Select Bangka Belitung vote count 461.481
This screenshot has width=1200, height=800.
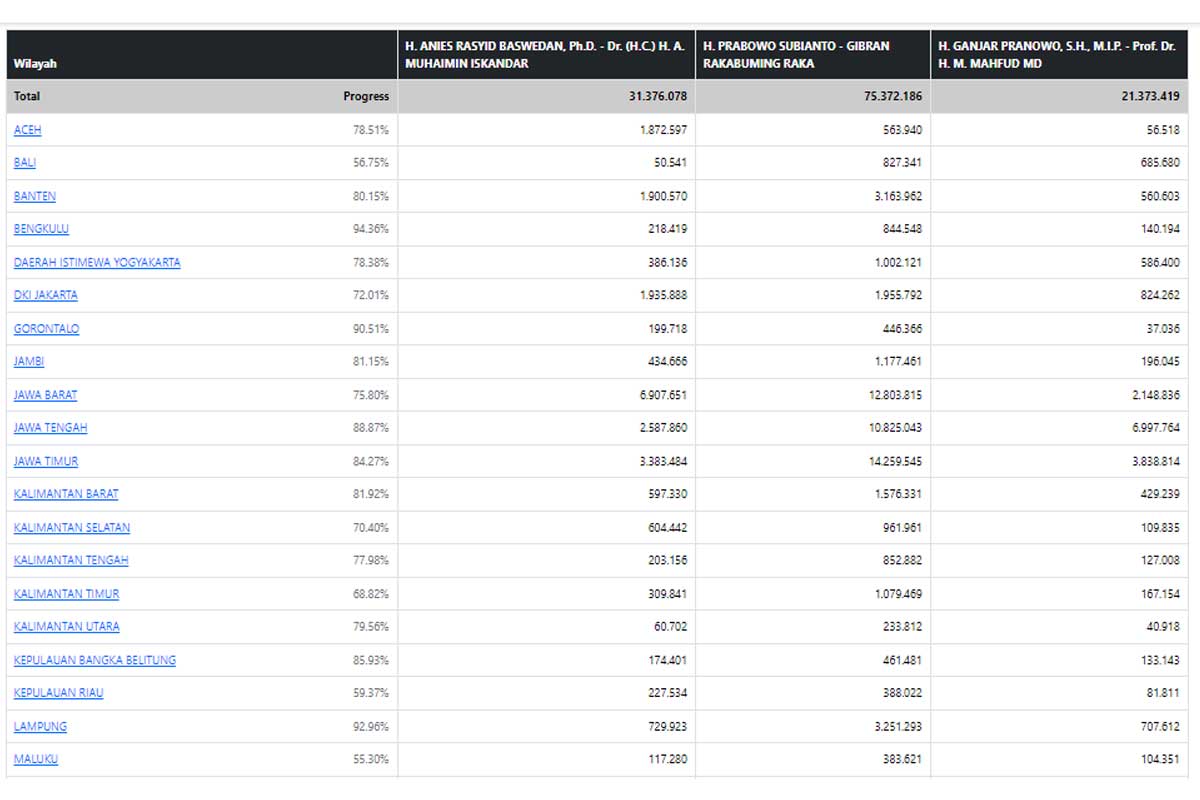point(902,660)
